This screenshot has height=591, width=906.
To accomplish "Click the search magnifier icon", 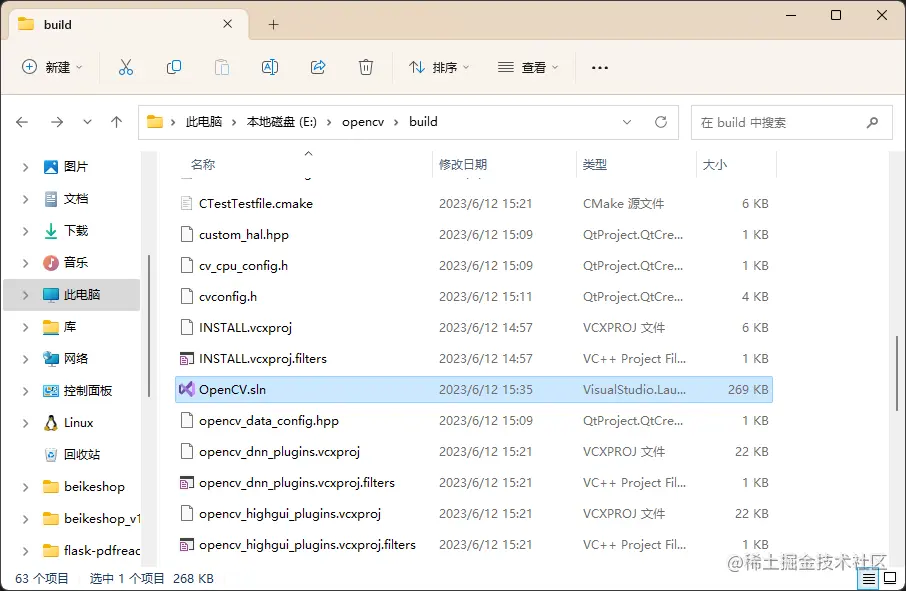I will click(872, 122).
